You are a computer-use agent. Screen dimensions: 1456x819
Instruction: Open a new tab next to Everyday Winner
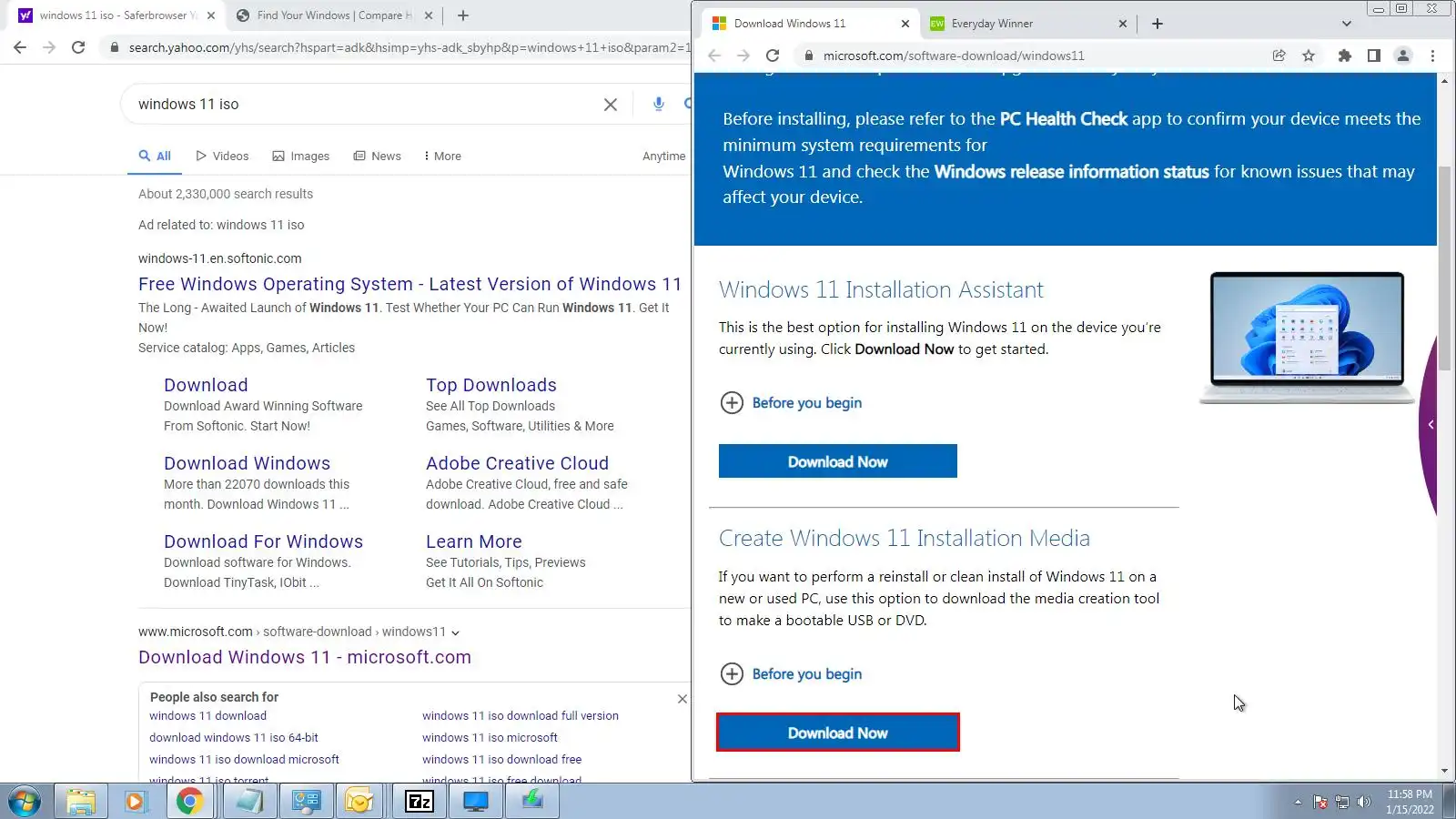click(x=1158, y=24)
